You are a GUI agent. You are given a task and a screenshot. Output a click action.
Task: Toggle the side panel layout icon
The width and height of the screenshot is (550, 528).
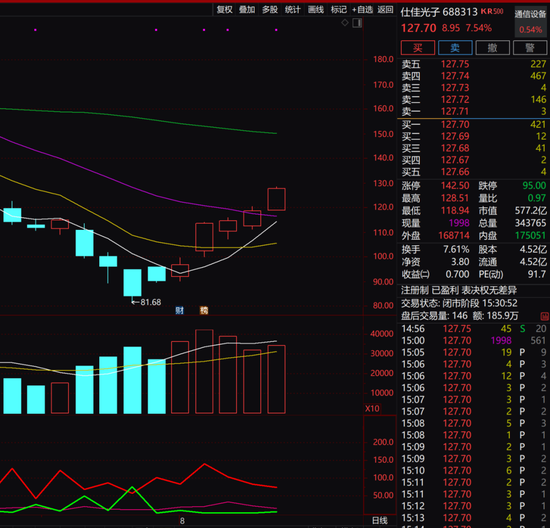pos(357,23)
